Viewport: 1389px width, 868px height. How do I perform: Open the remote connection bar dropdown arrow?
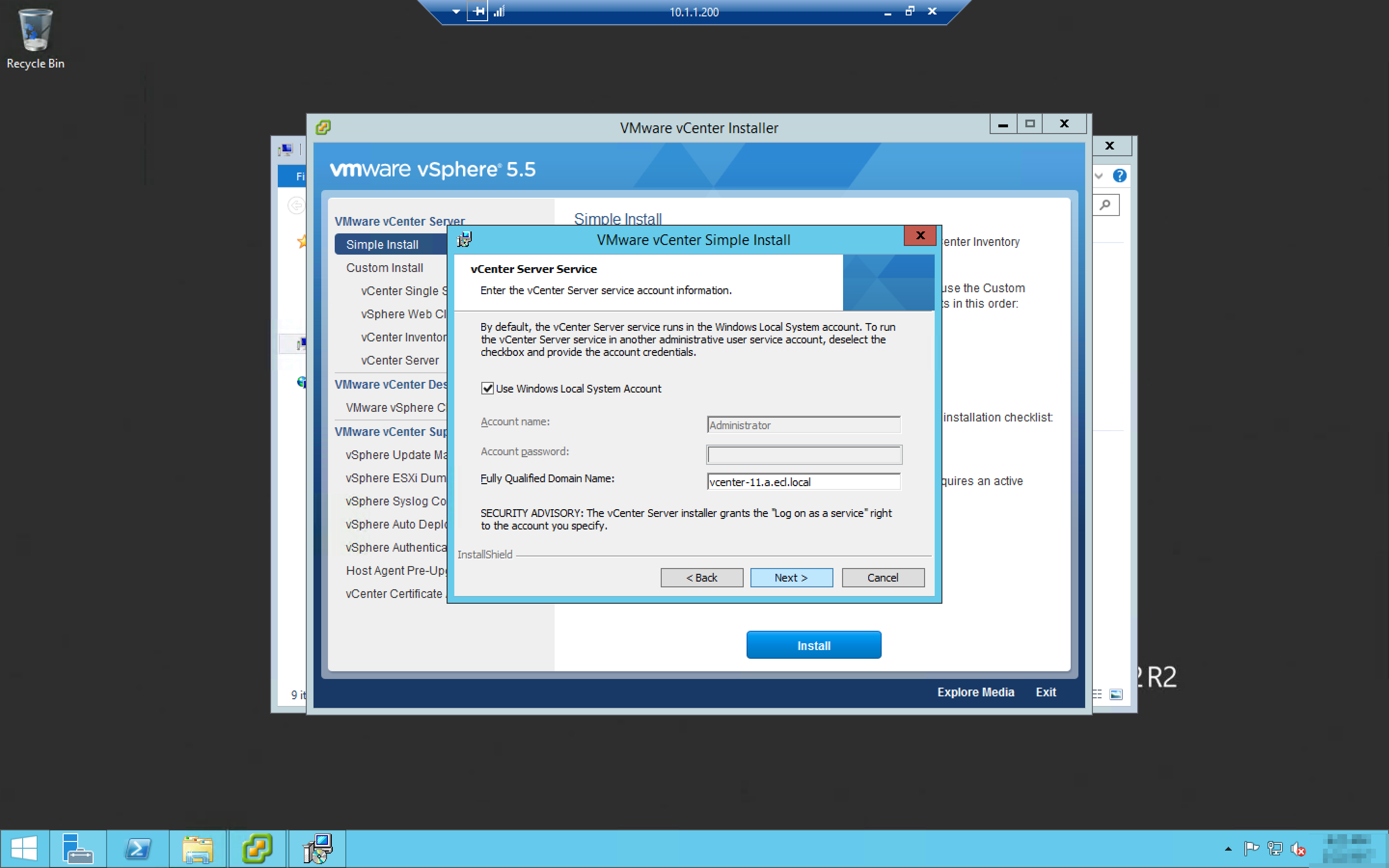click(x=456, y=12)
